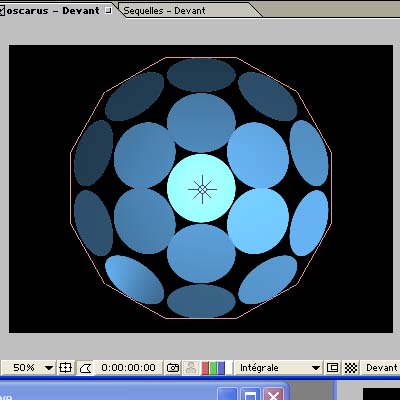Viewport: 400px width, 400px height.
Task: Toggle the title/action safe guides icon
Action: pos(65,368)
